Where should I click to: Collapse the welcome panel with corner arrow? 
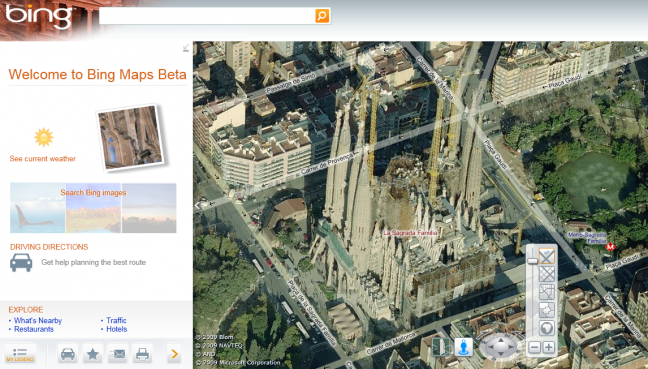tap(186, 48)
